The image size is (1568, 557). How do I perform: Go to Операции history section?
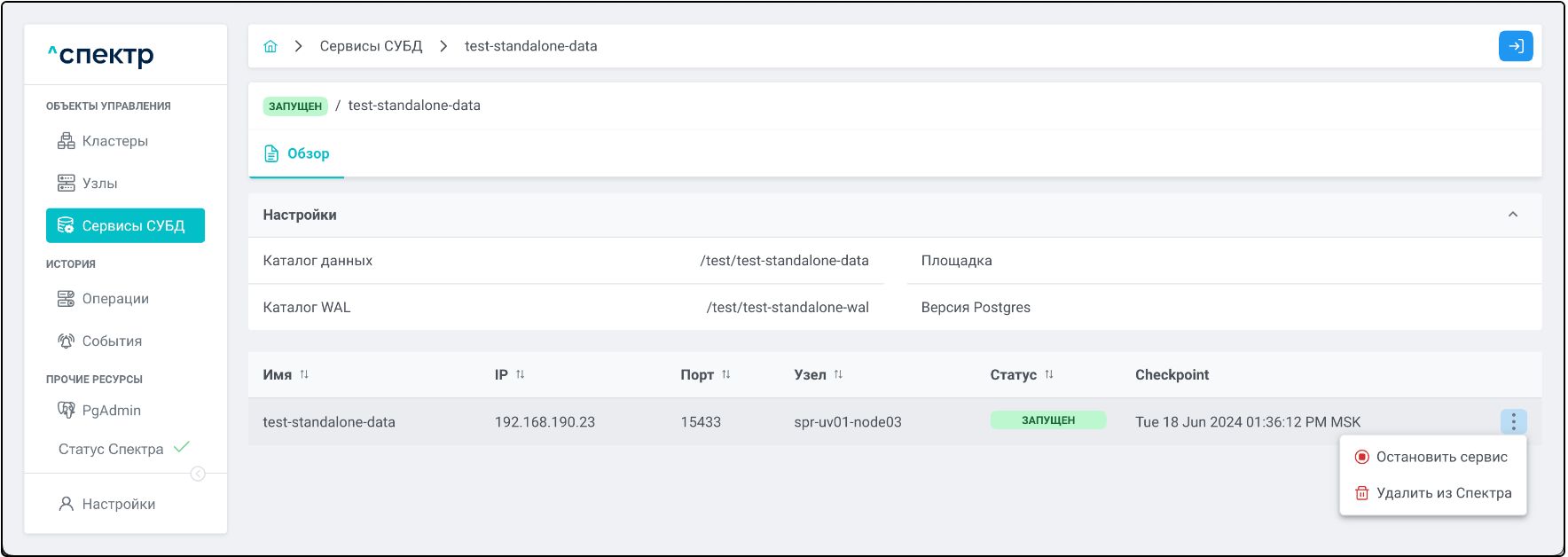click(x=115, y=299)
